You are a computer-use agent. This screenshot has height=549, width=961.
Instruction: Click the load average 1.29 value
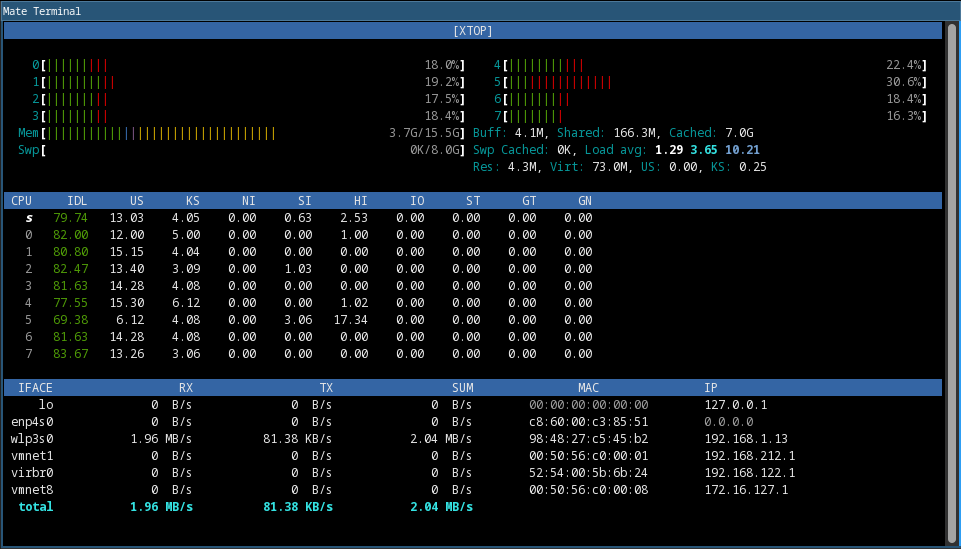(x=669, y=150)
